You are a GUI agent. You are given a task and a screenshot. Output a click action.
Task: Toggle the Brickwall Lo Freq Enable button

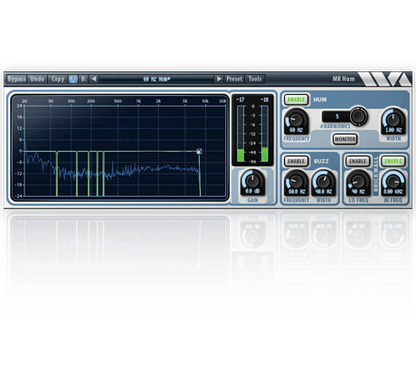pyautogui.click(x=358, y=161)
